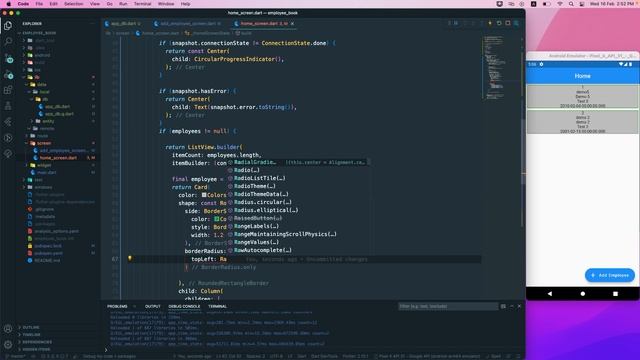Open the Accounts icon in activity bar

pyautogui.click(x=8, y=329)
